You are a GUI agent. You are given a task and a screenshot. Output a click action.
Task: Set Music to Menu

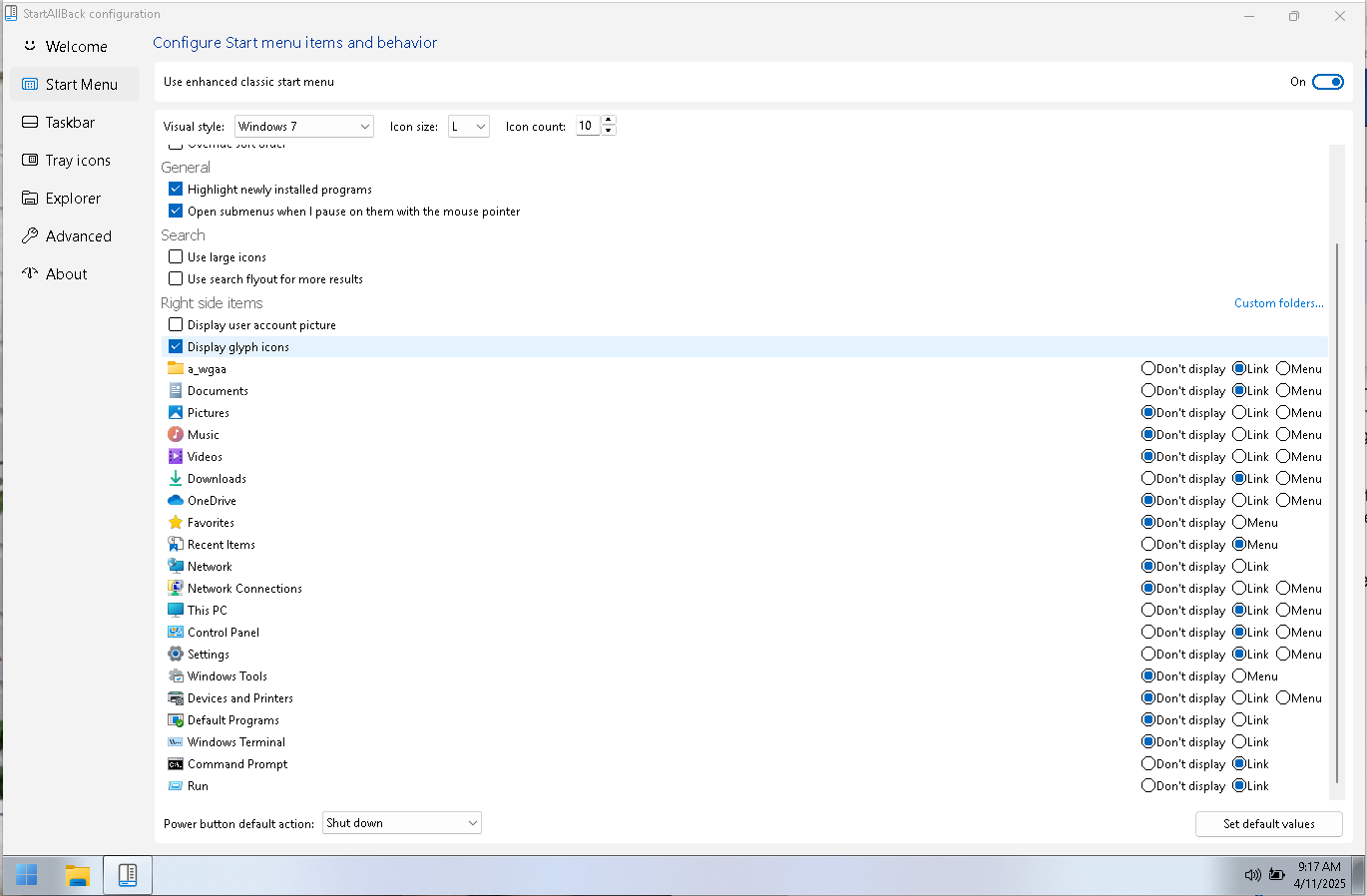point(1283,434)
